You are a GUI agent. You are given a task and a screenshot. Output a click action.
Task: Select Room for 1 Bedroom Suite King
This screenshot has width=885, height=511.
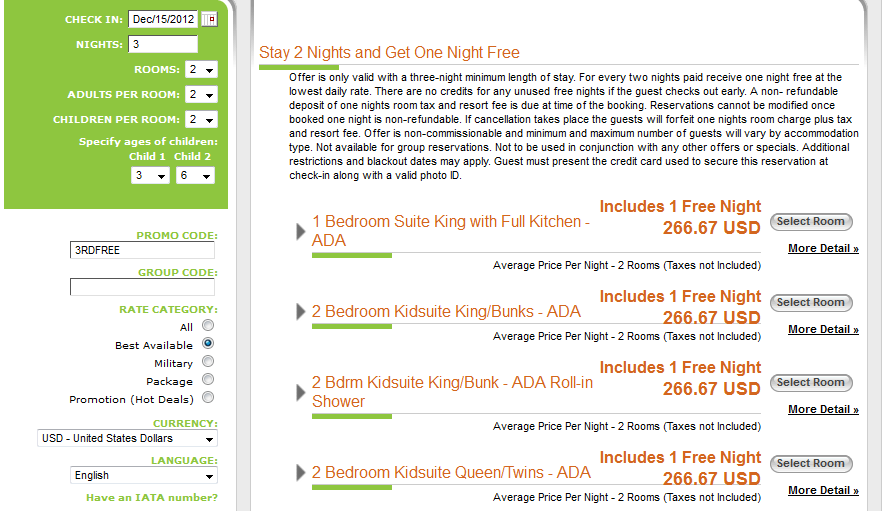click(x=811, y=222)
